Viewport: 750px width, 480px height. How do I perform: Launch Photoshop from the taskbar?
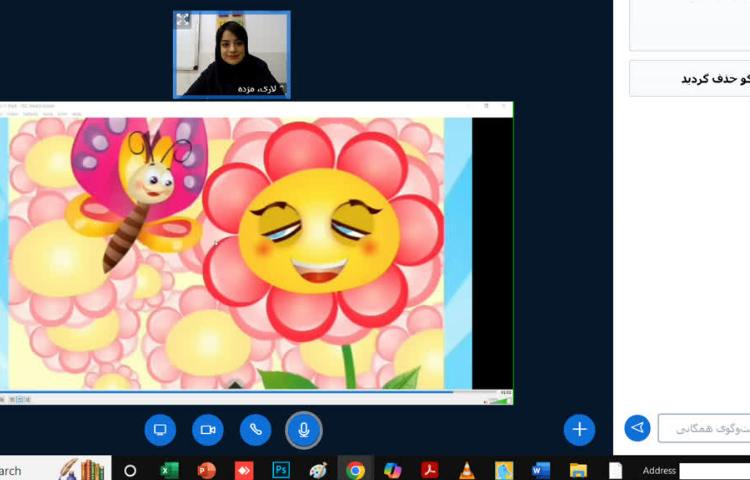pyautogui.click(x=281, y=470)
